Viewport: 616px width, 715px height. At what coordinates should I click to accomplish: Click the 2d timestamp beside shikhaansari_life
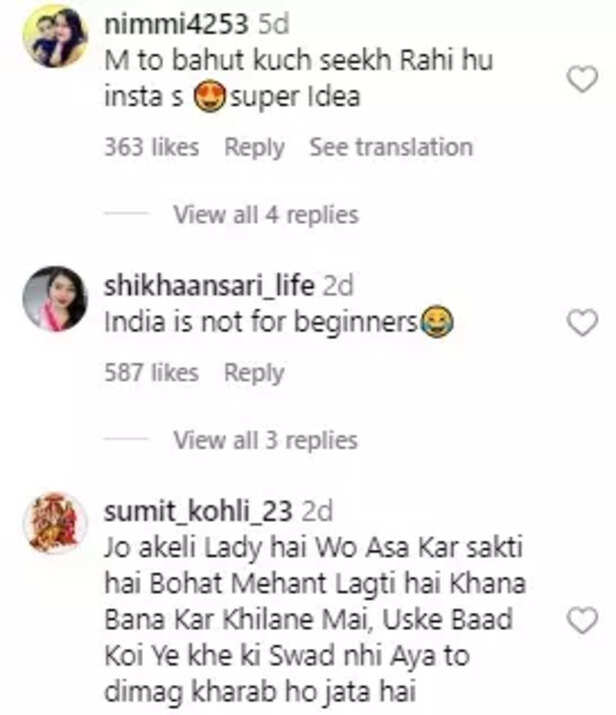click(339, 286)
